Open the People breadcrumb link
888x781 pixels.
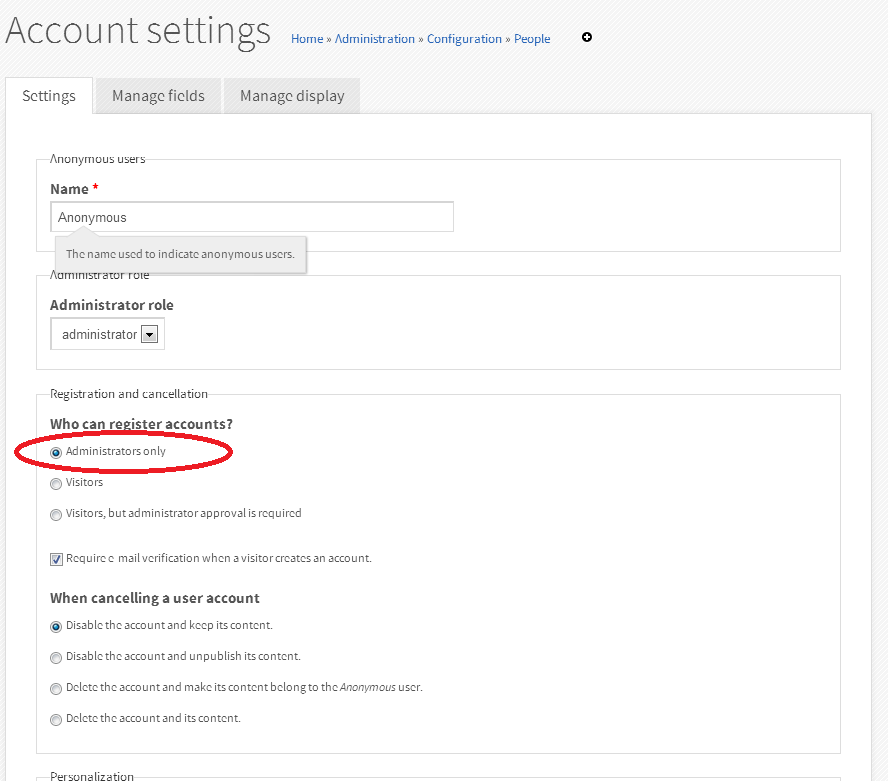click(532, 39)
